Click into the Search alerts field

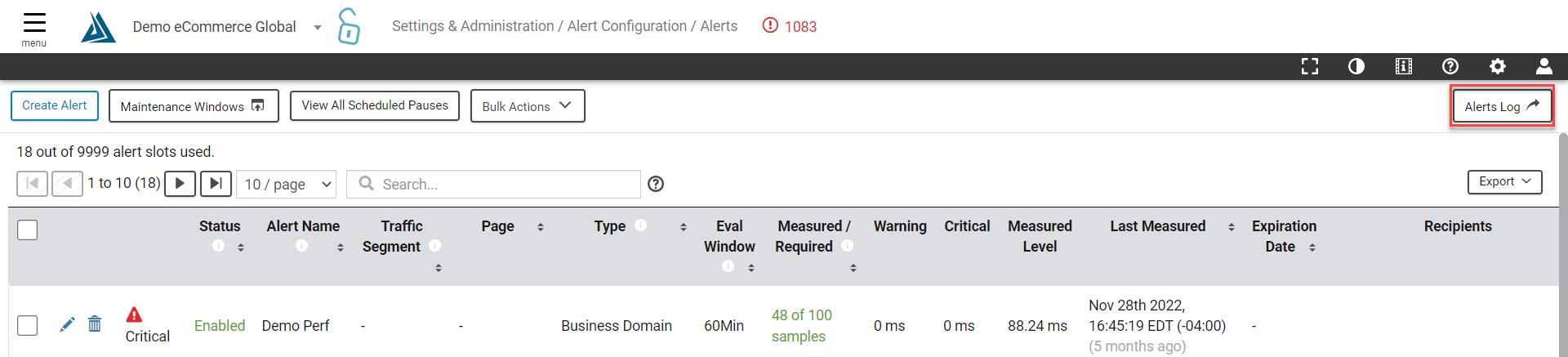(493, 184)
